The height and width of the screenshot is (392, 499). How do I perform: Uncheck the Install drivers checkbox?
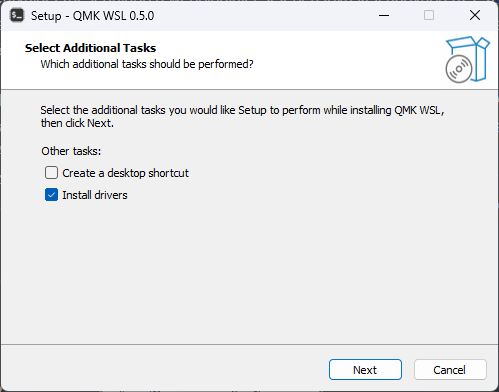(51, 195)
